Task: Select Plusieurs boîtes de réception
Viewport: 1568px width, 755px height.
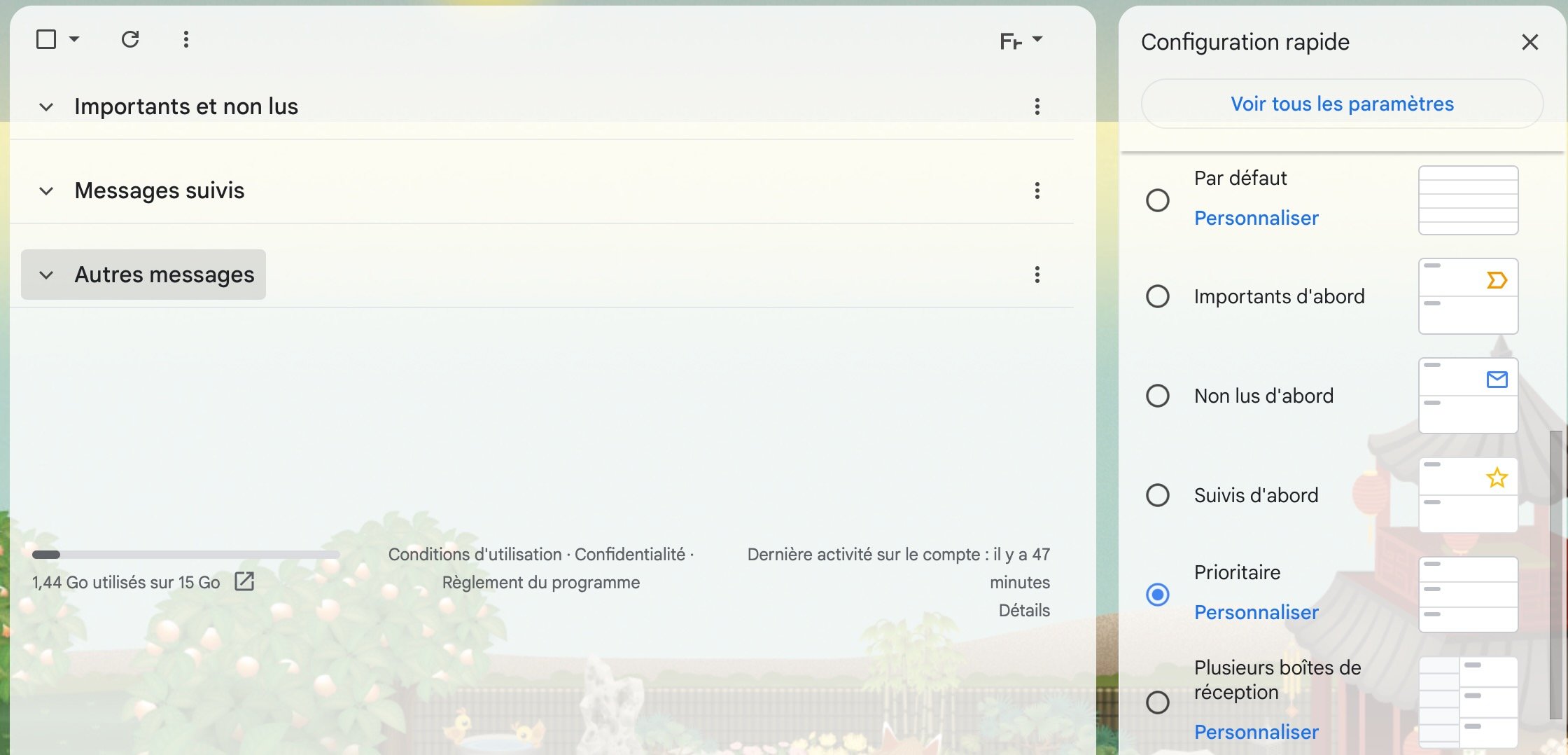Action: (1158, 702)
